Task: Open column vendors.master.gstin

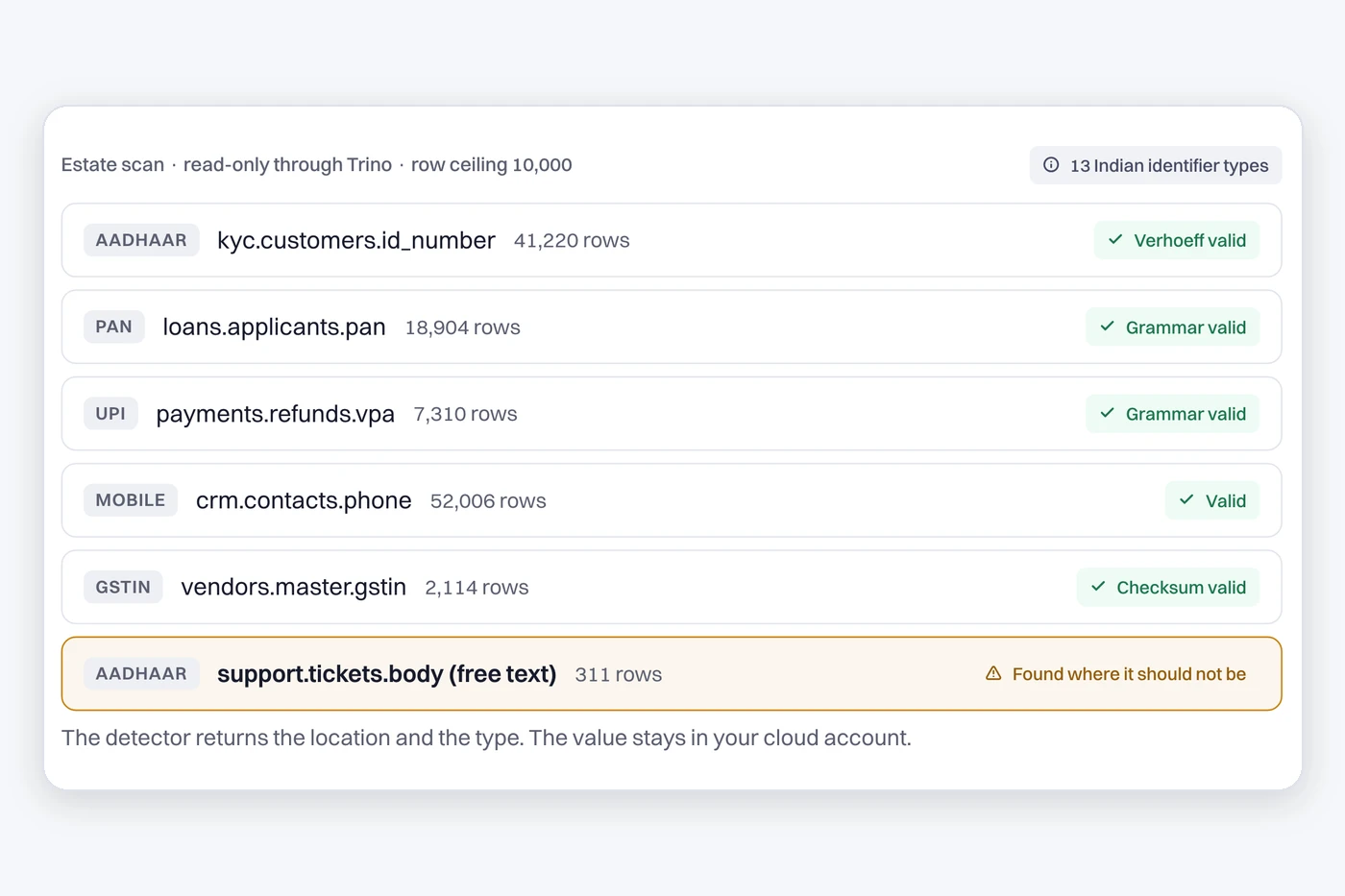Action: (x=294, y=587)
